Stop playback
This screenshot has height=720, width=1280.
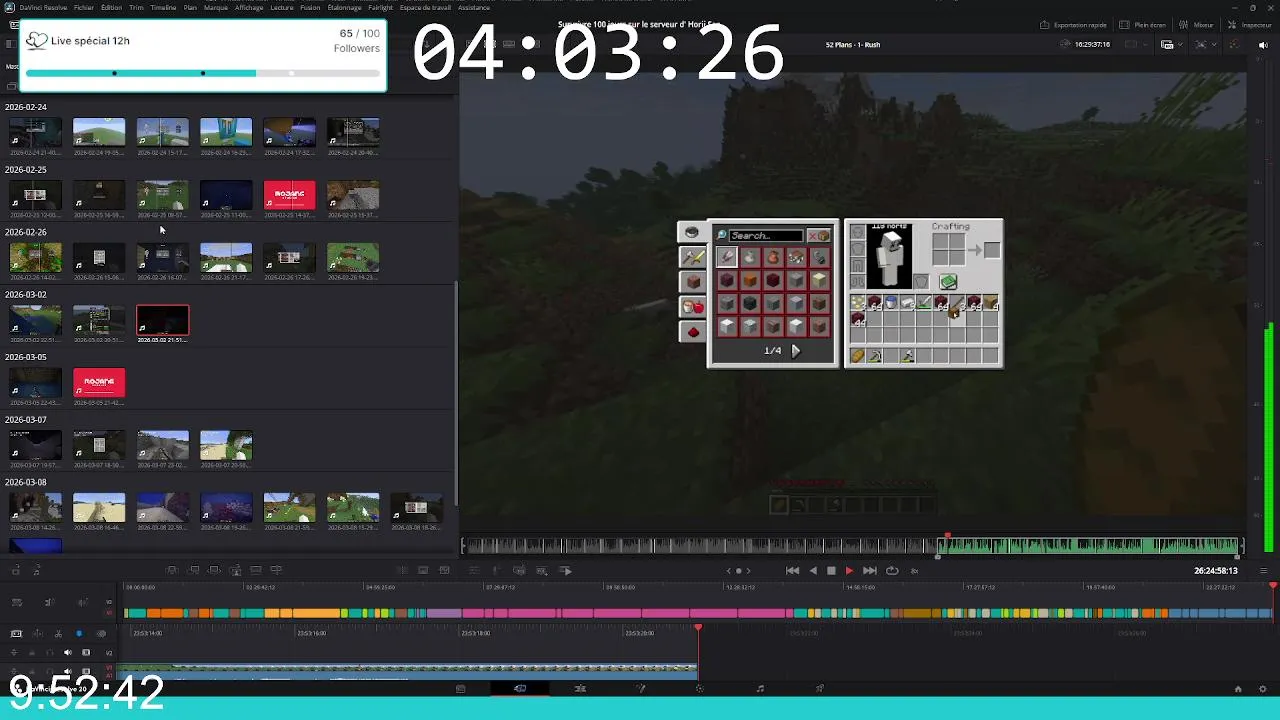click(831, 571)
